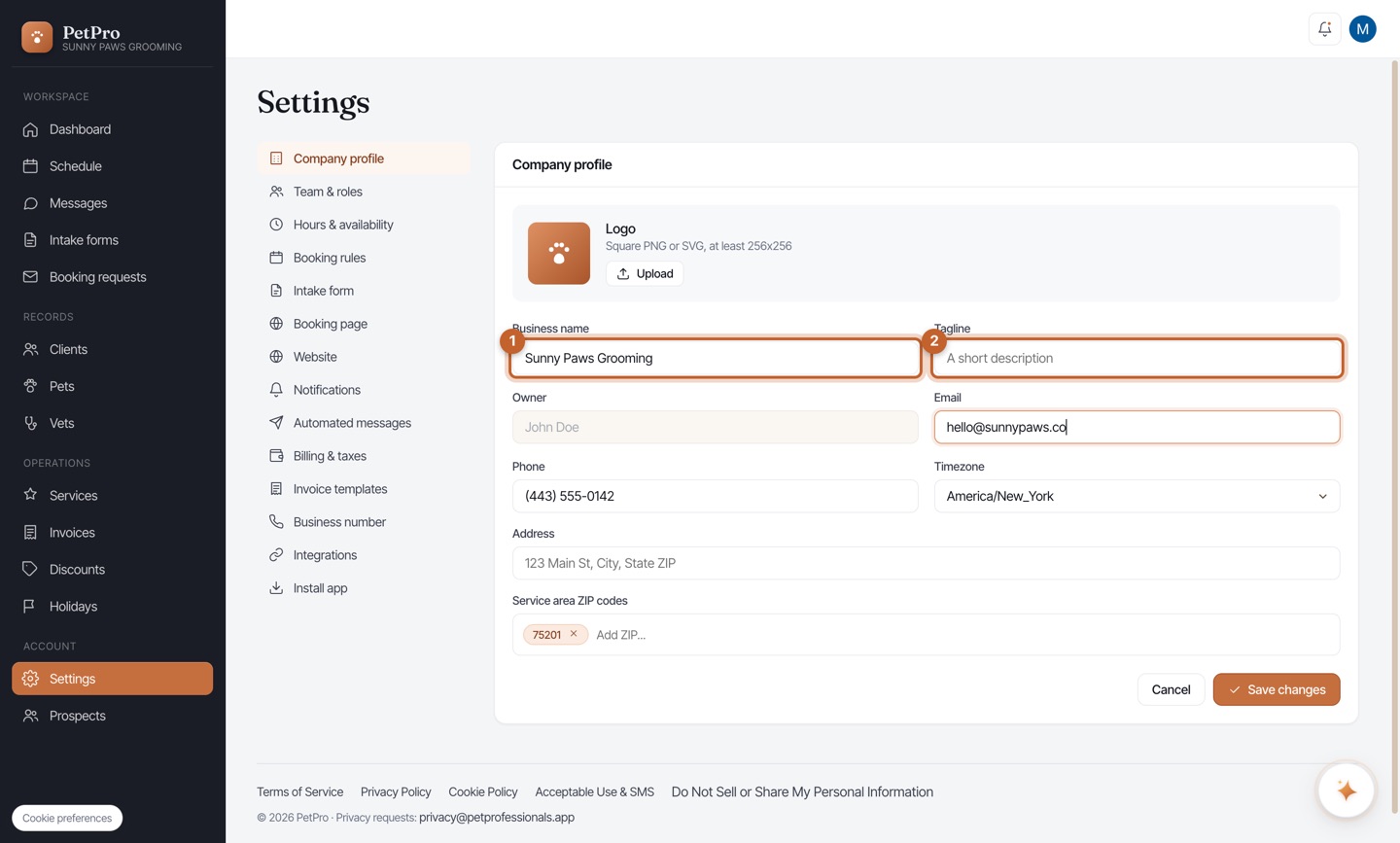This screenshot has width=1400, height=843.
Task: Click the Prospects people icon
Action: coord(30,716)
